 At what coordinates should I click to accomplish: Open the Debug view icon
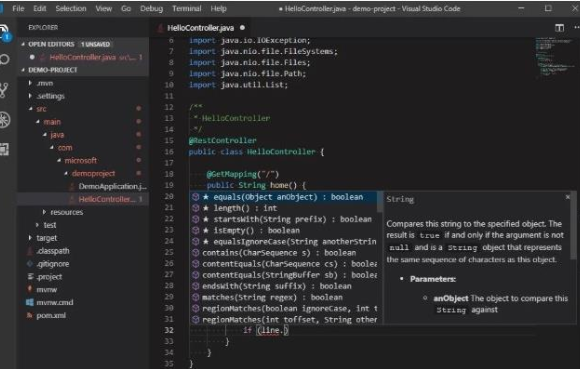click(x=5, y=120)
